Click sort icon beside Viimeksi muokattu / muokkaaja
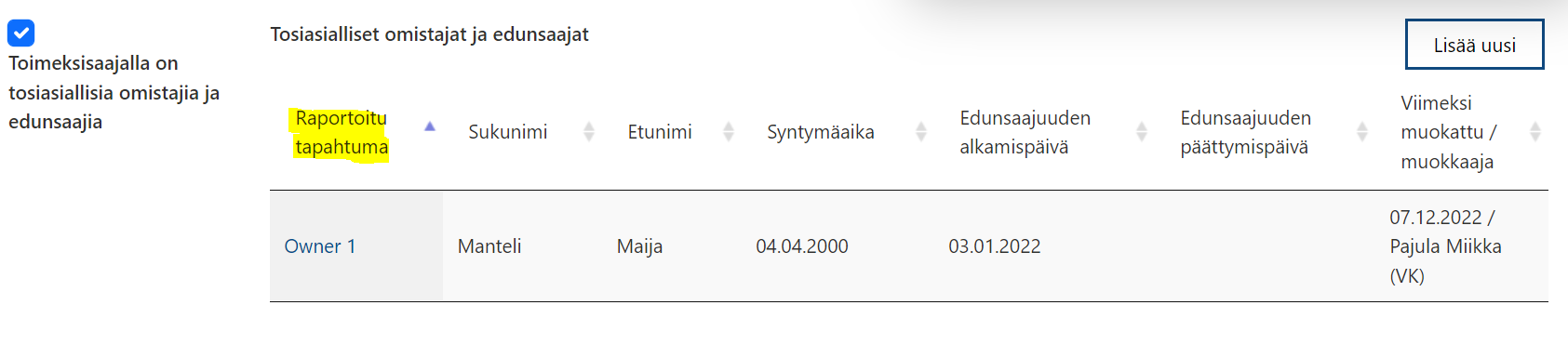This screenshot has width=1568, height=345. click(1535, 132)
